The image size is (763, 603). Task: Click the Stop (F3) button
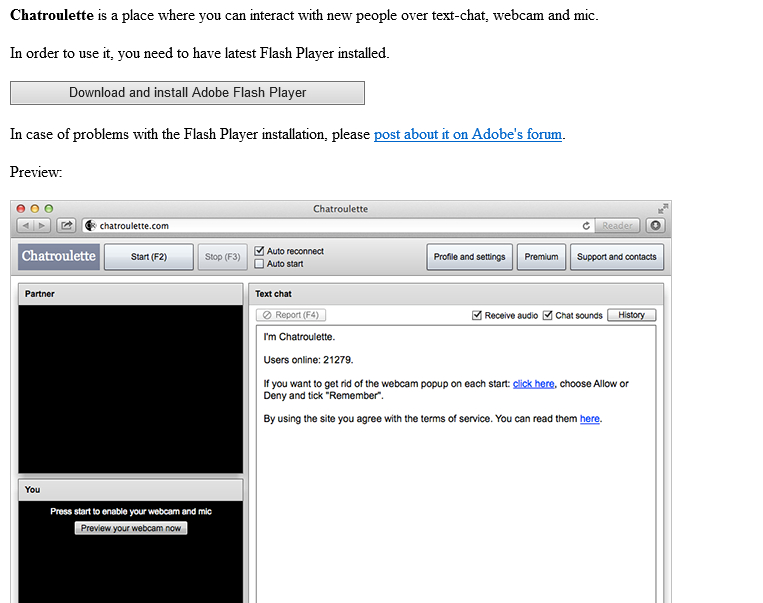[x=222, y=256]
